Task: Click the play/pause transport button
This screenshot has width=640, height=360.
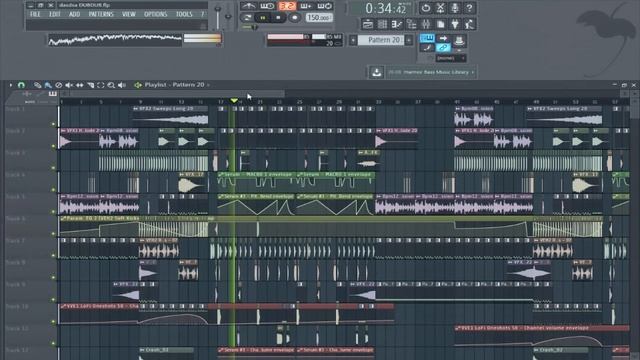Action: (263, 18)
